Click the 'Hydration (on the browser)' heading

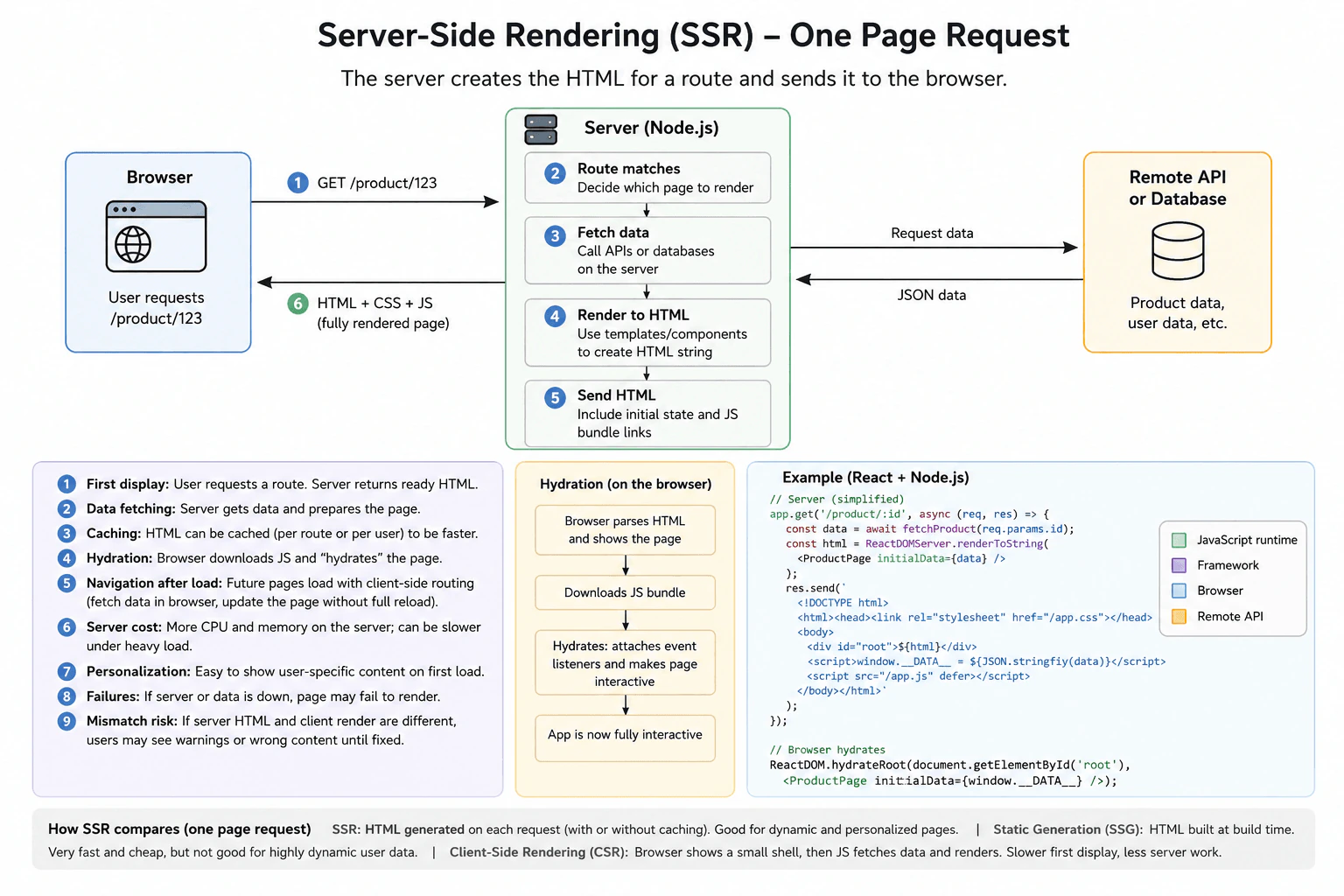tap(626, 484)
